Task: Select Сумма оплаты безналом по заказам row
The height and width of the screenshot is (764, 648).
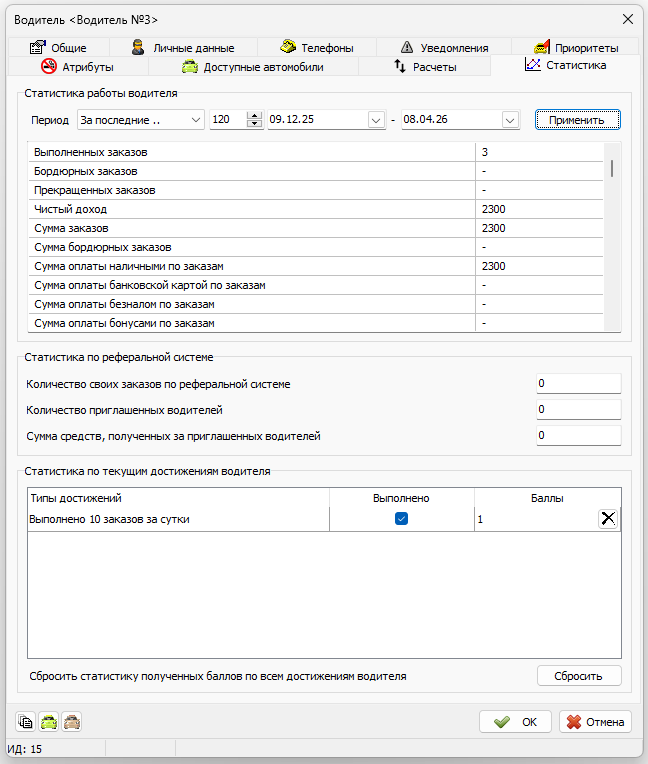Action: click(x=316, y=304)
